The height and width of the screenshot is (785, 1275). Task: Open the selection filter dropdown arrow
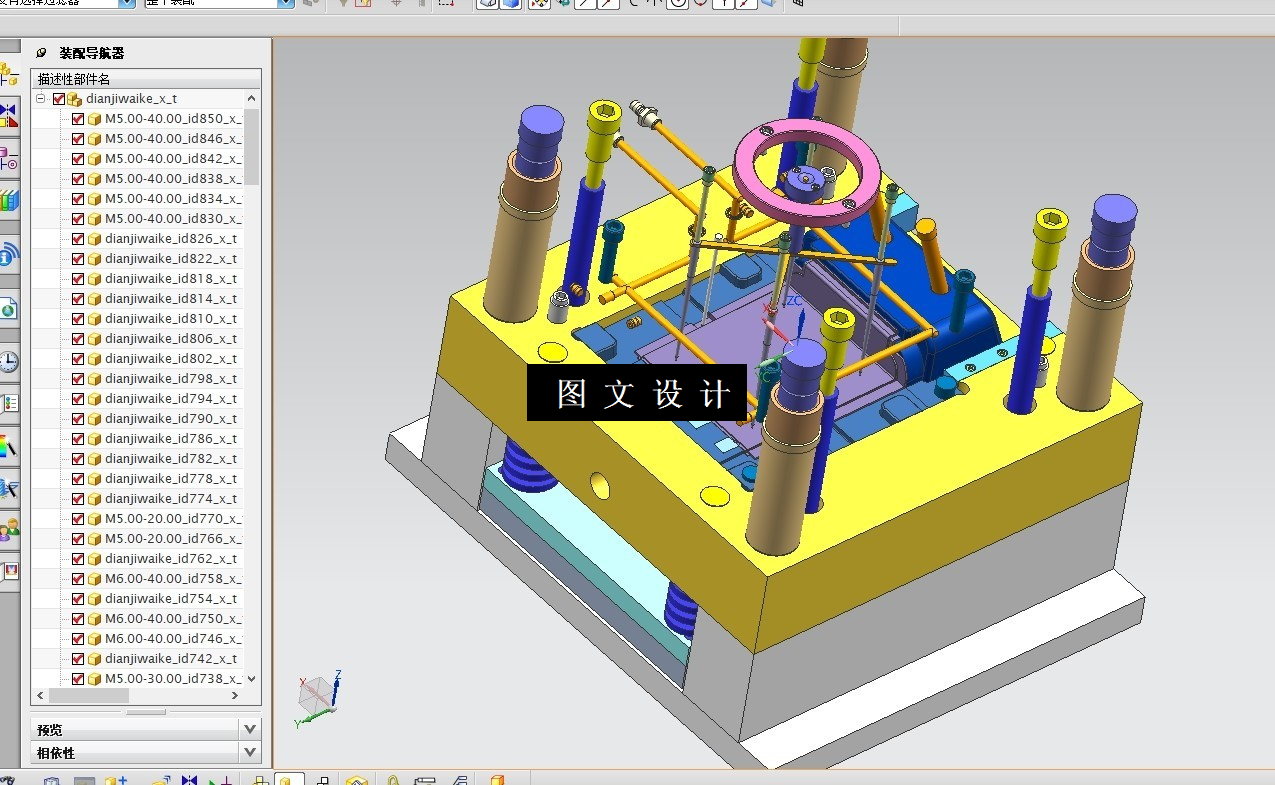click(x=127, y=3)
